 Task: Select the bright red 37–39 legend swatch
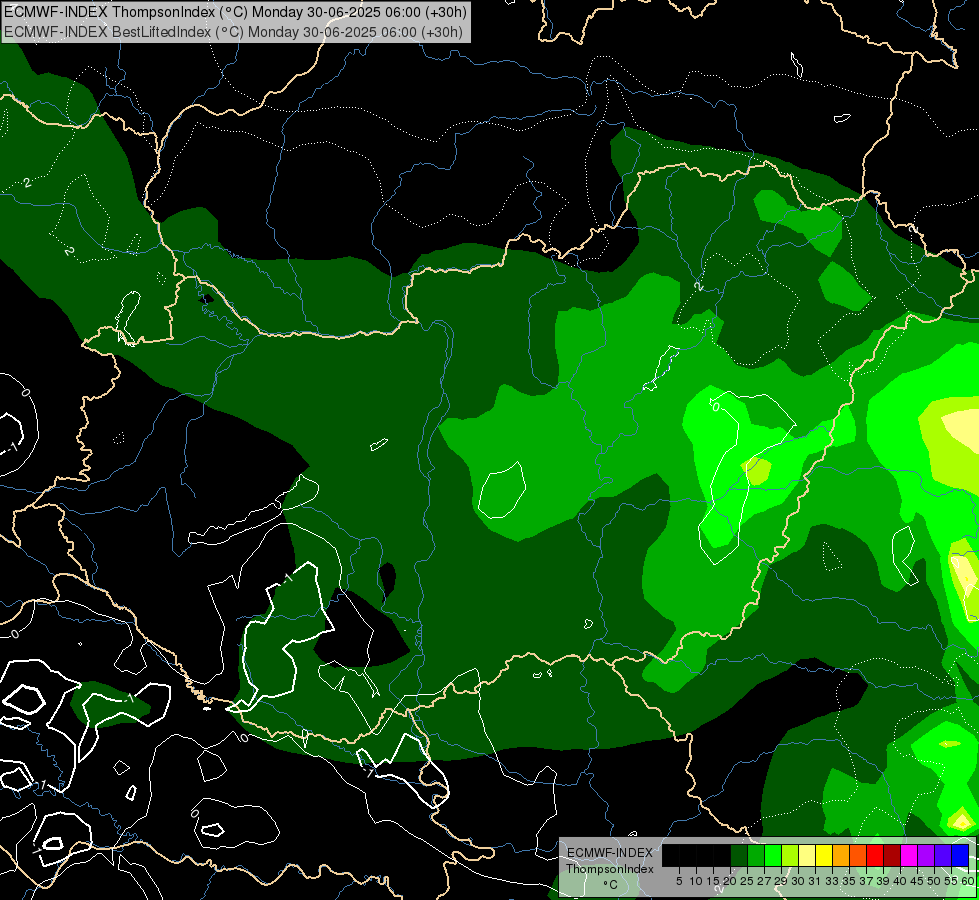click(875, 856)
